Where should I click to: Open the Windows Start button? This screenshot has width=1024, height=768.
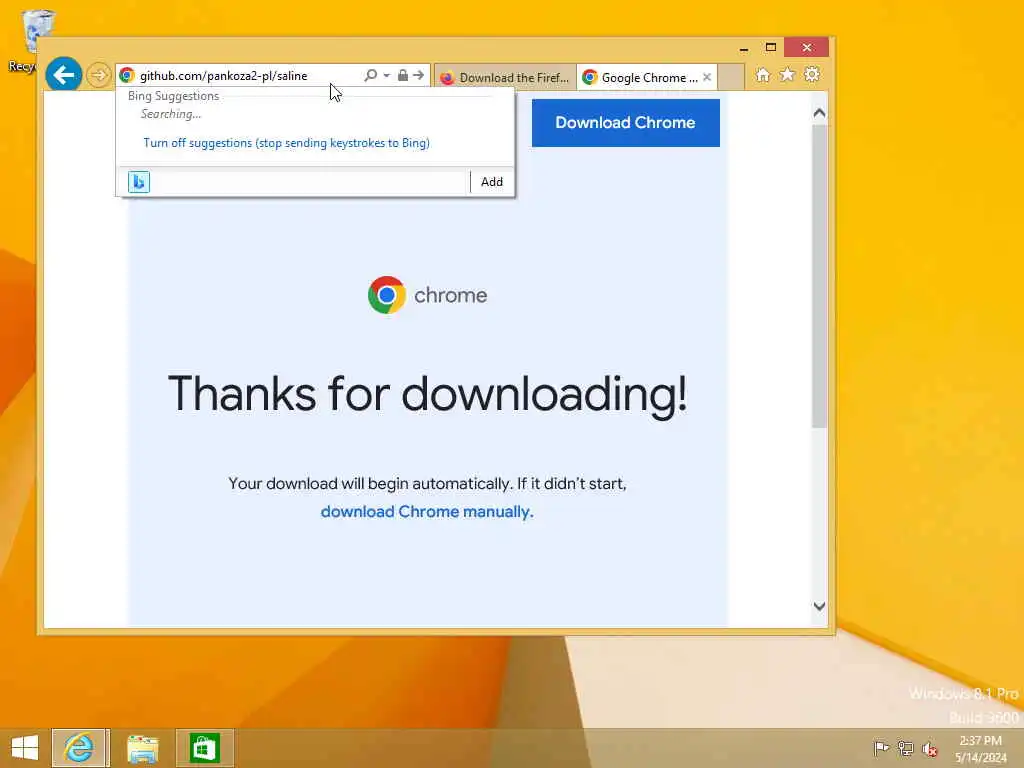25,748
